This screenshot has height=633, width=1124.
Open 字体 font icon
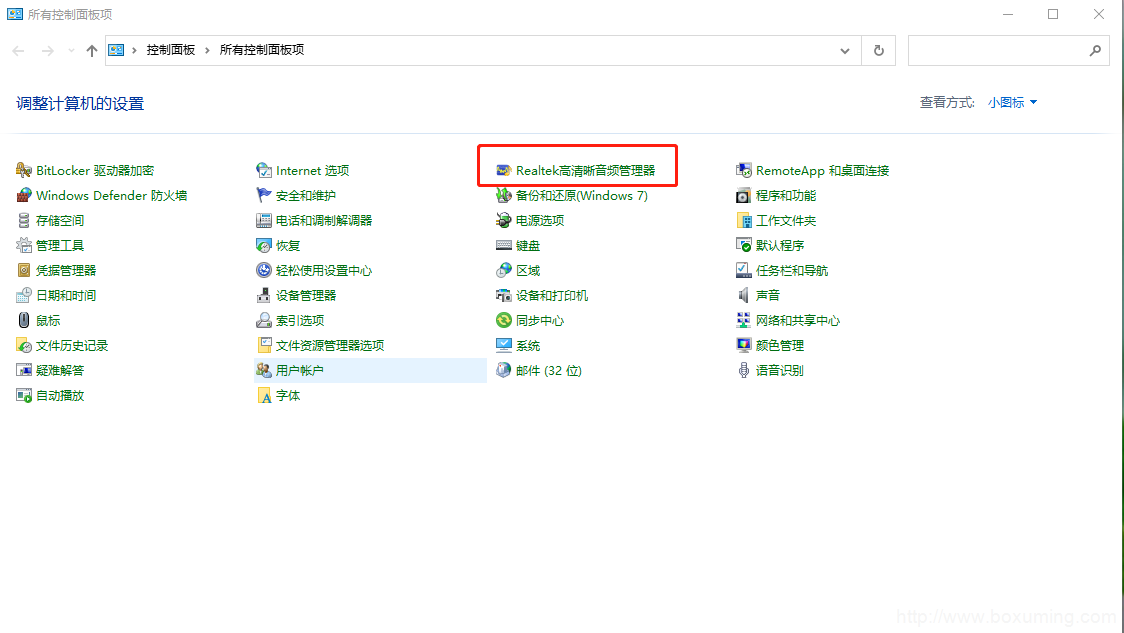coord(264,396)
